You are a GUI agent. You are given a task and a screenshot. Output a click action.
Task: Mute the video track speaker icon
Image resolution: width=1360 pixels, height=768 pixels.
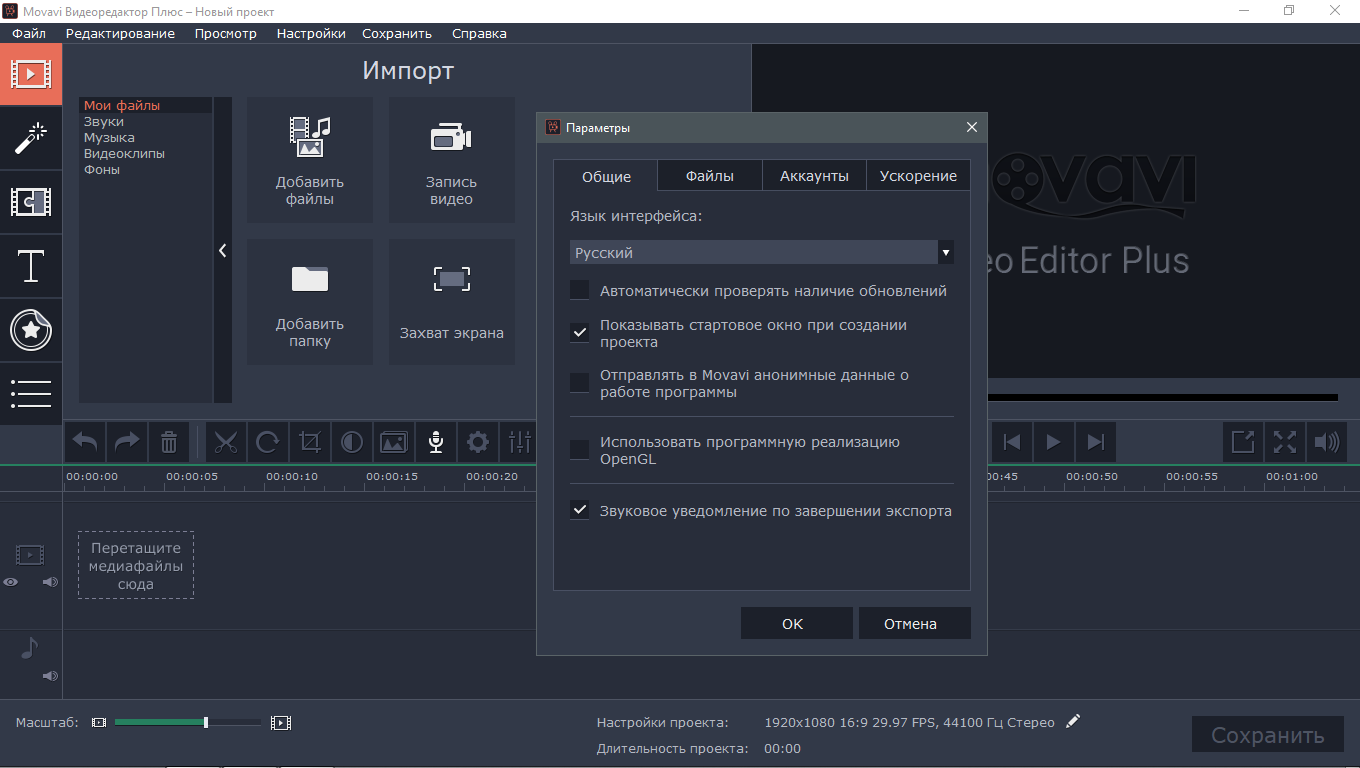pos(50,581)
